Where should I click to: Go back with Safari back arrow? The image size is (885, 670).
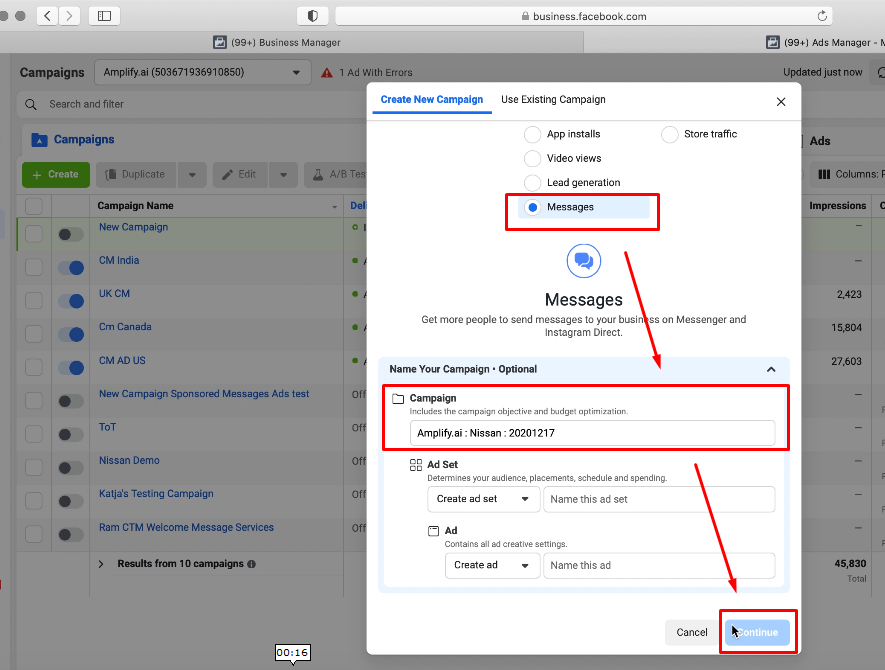pos(47,16)
